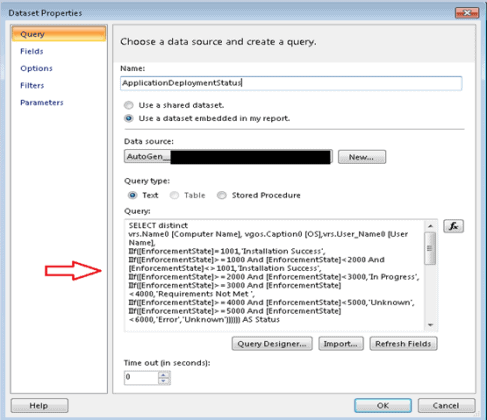
Task: Open the Data source dropdown
Action: (x=228, y=157)
